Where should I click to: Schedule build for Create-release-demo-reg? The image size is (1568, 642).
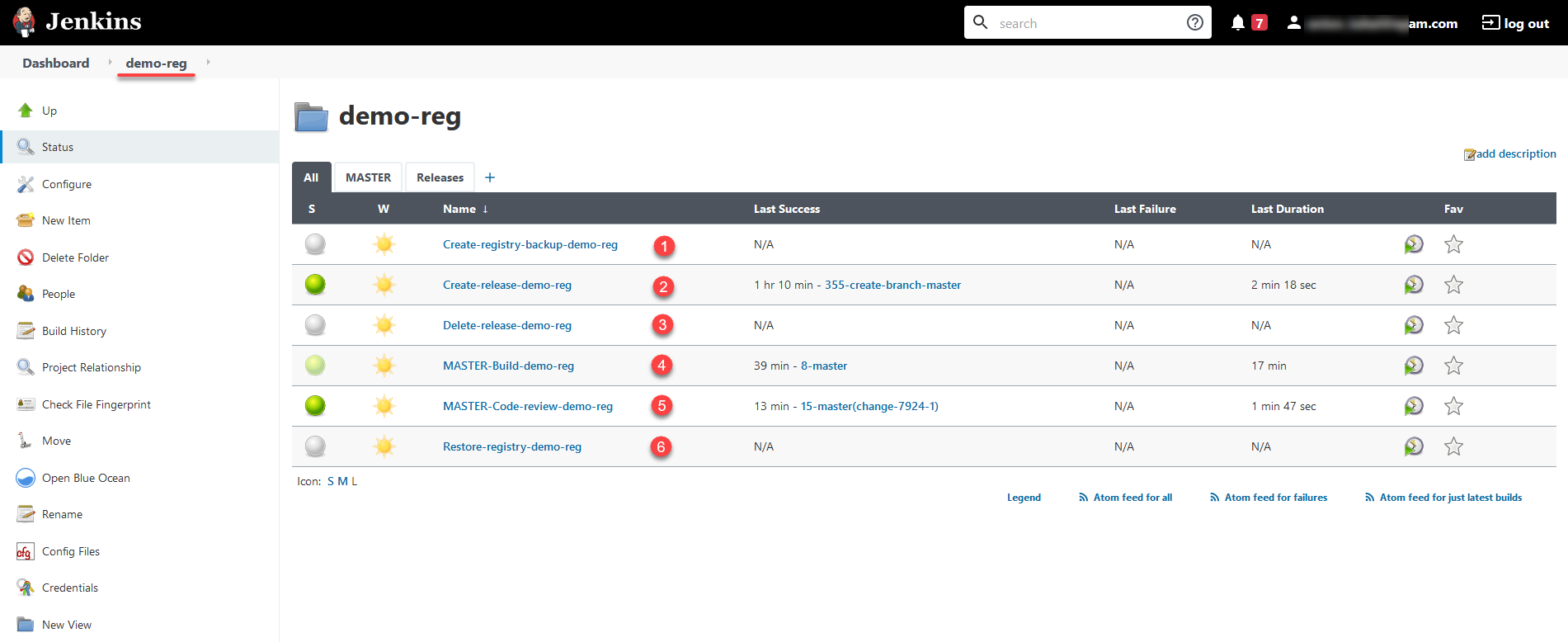click(1414, 285)
